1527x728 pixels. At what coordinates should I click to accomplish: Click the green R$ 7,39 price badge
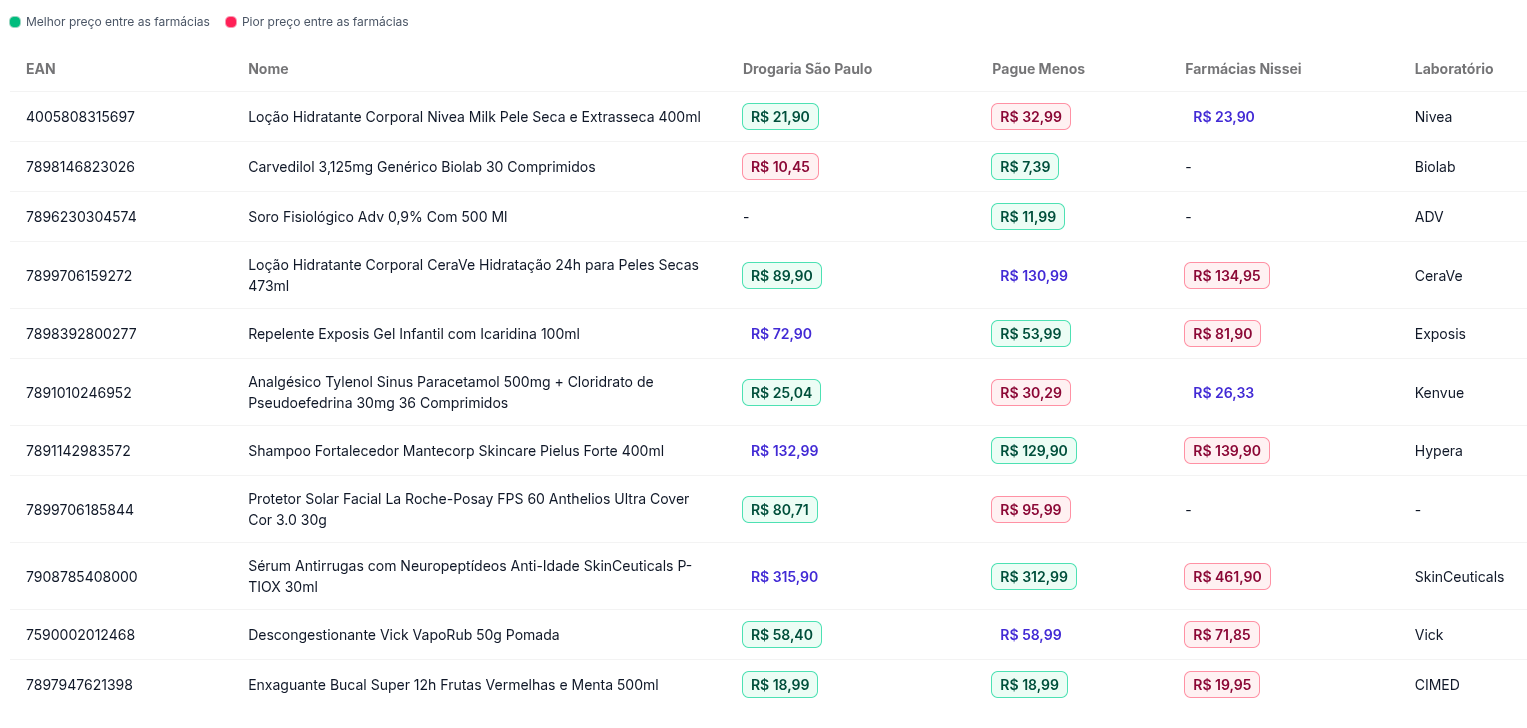(1025, 167)
